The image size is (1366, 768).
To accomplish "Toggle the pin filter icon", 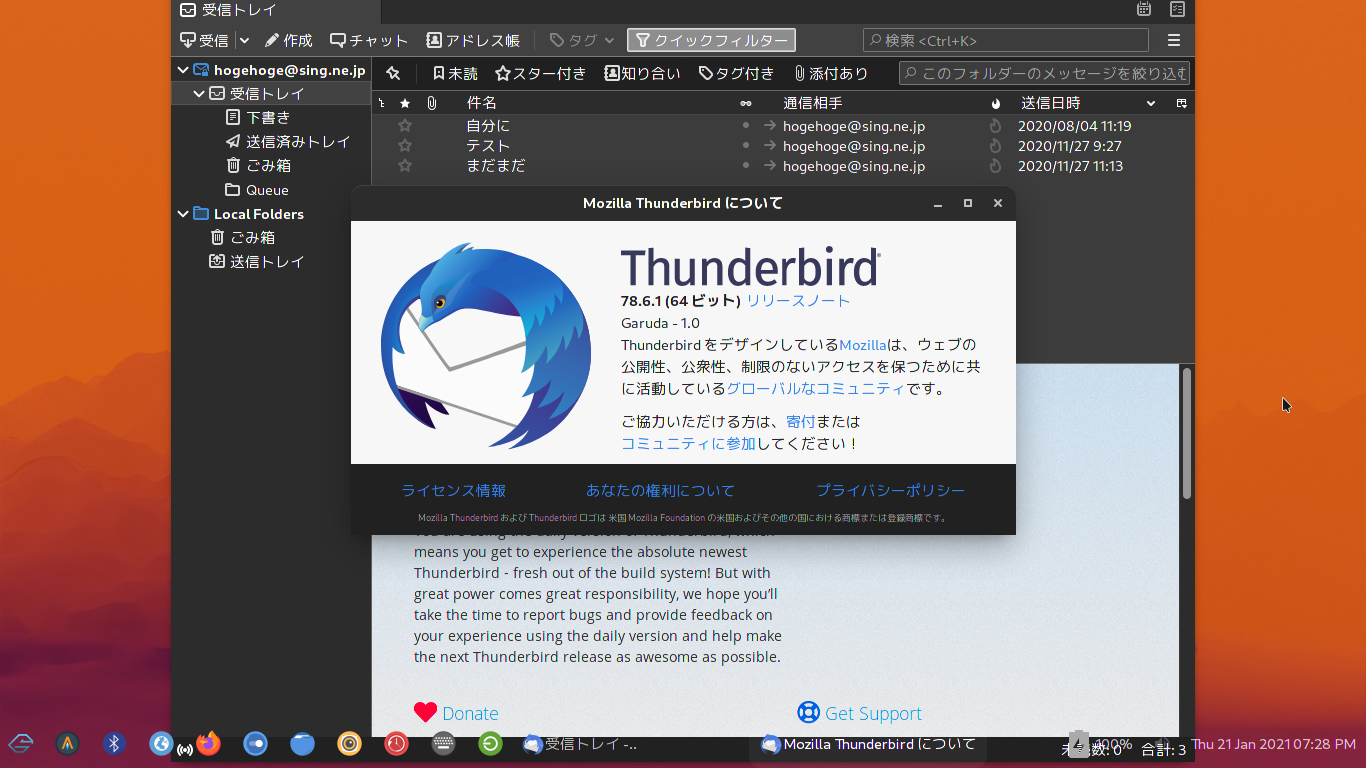I will pos(393,73).
